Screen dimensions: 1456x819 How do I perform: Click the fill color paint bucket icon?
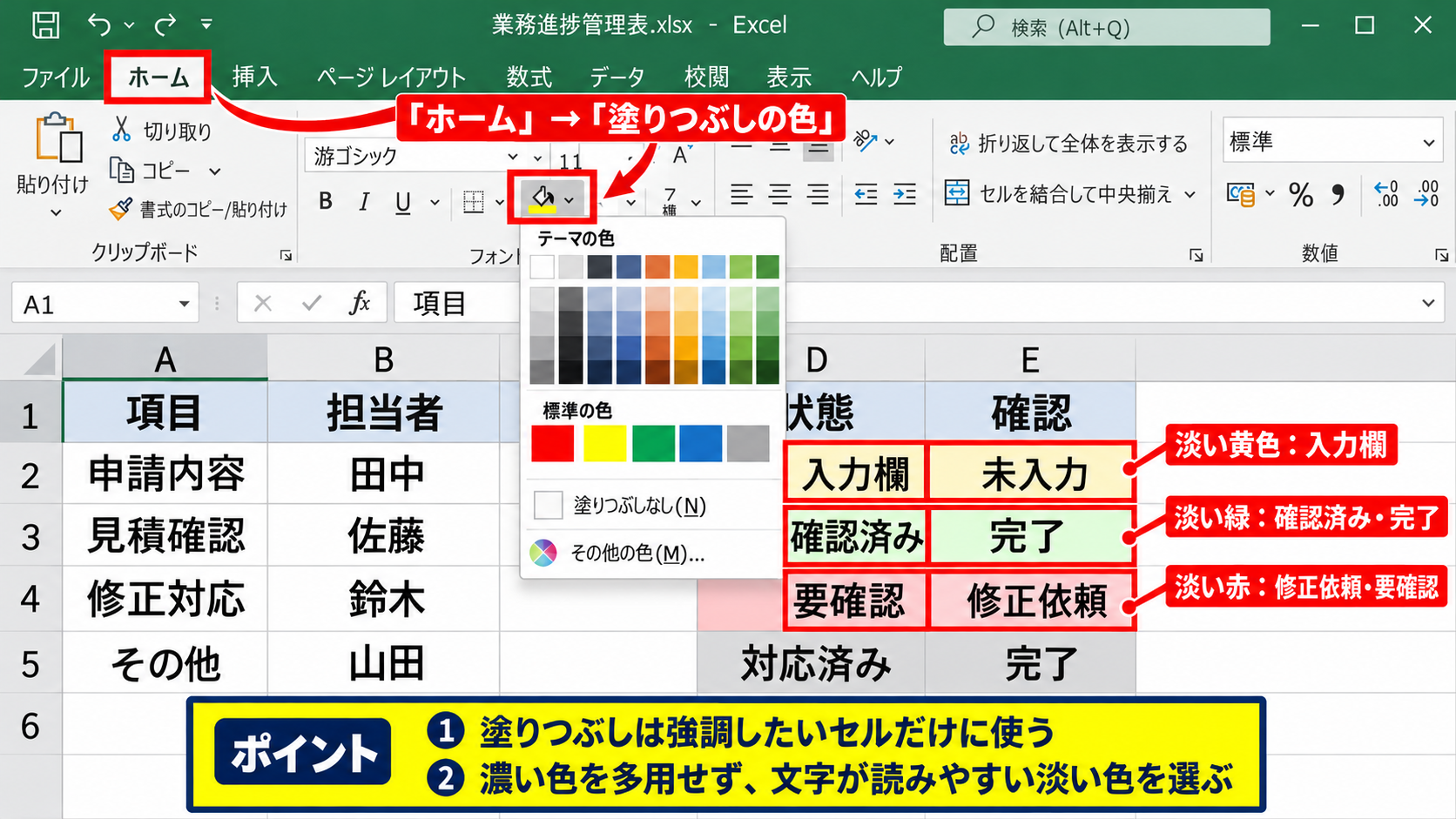[543, 199]
